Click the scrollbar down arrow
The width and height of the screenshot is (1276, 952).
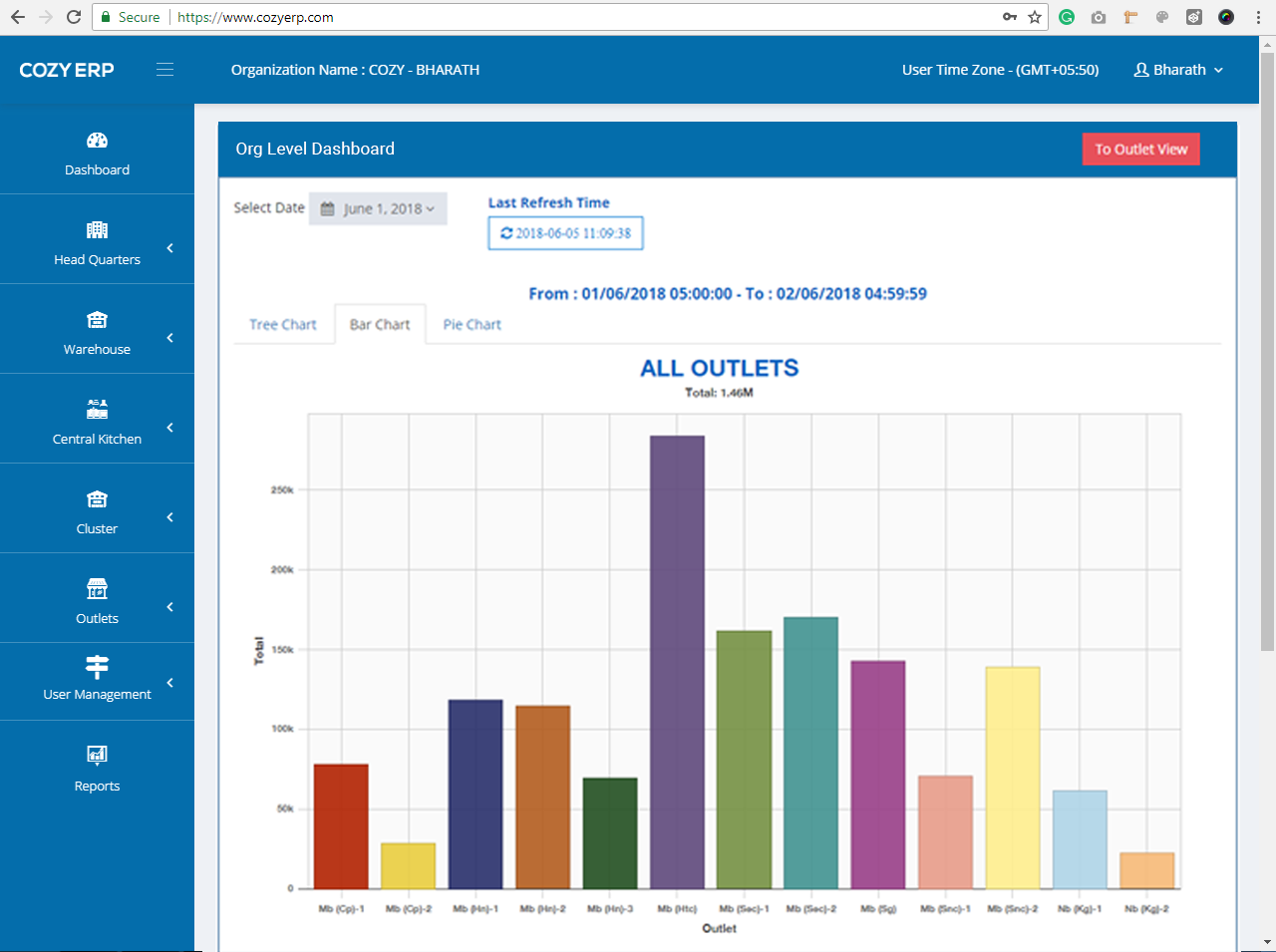click(1267, 942)
